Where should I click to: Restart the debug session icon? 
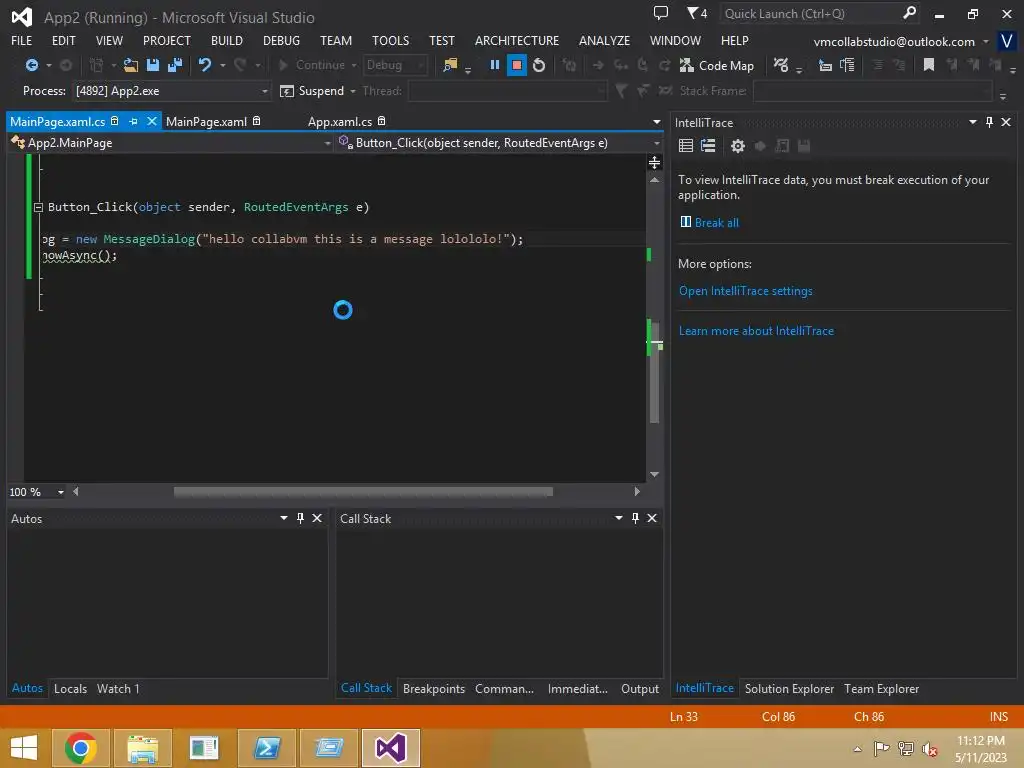pos(539,65)
